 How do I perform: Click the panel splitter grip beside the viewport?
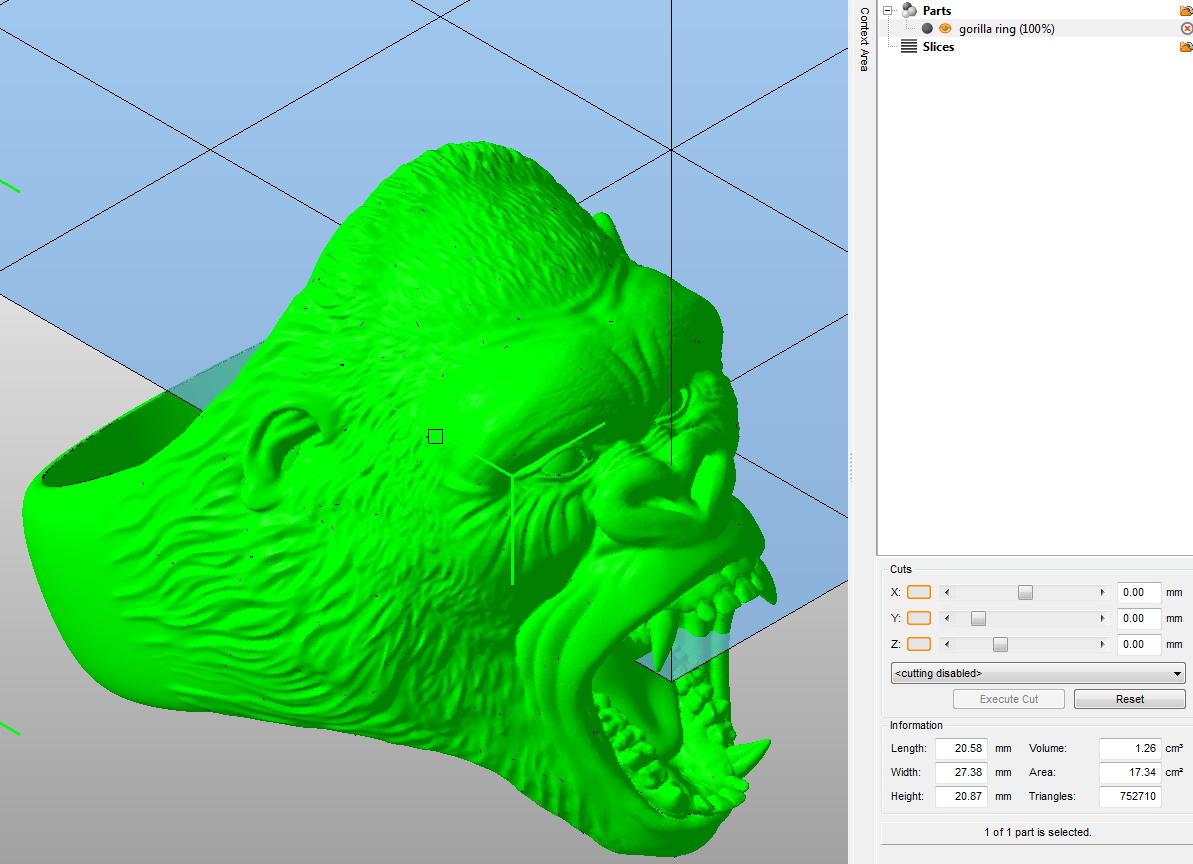click(x=851, y=468)
